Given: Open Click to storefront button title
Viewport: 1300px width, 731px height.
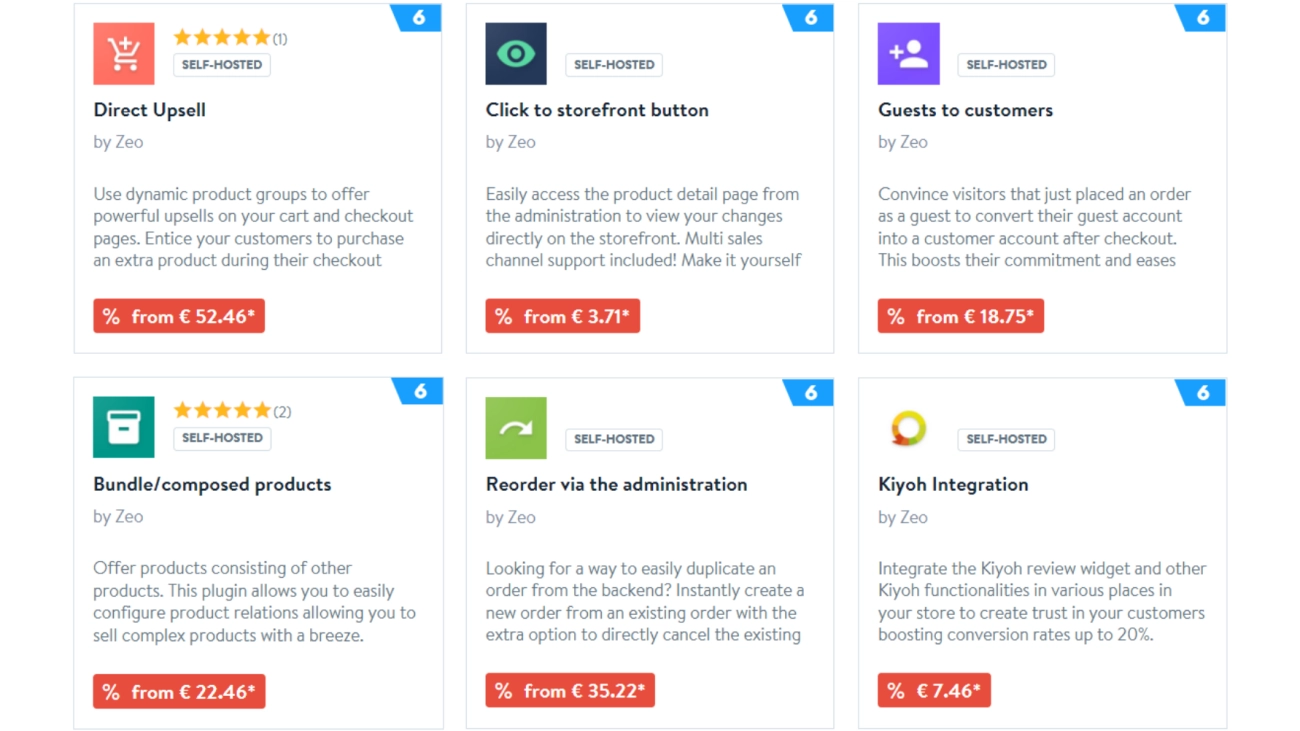Looking at the screenshot, I should (597, 110).
